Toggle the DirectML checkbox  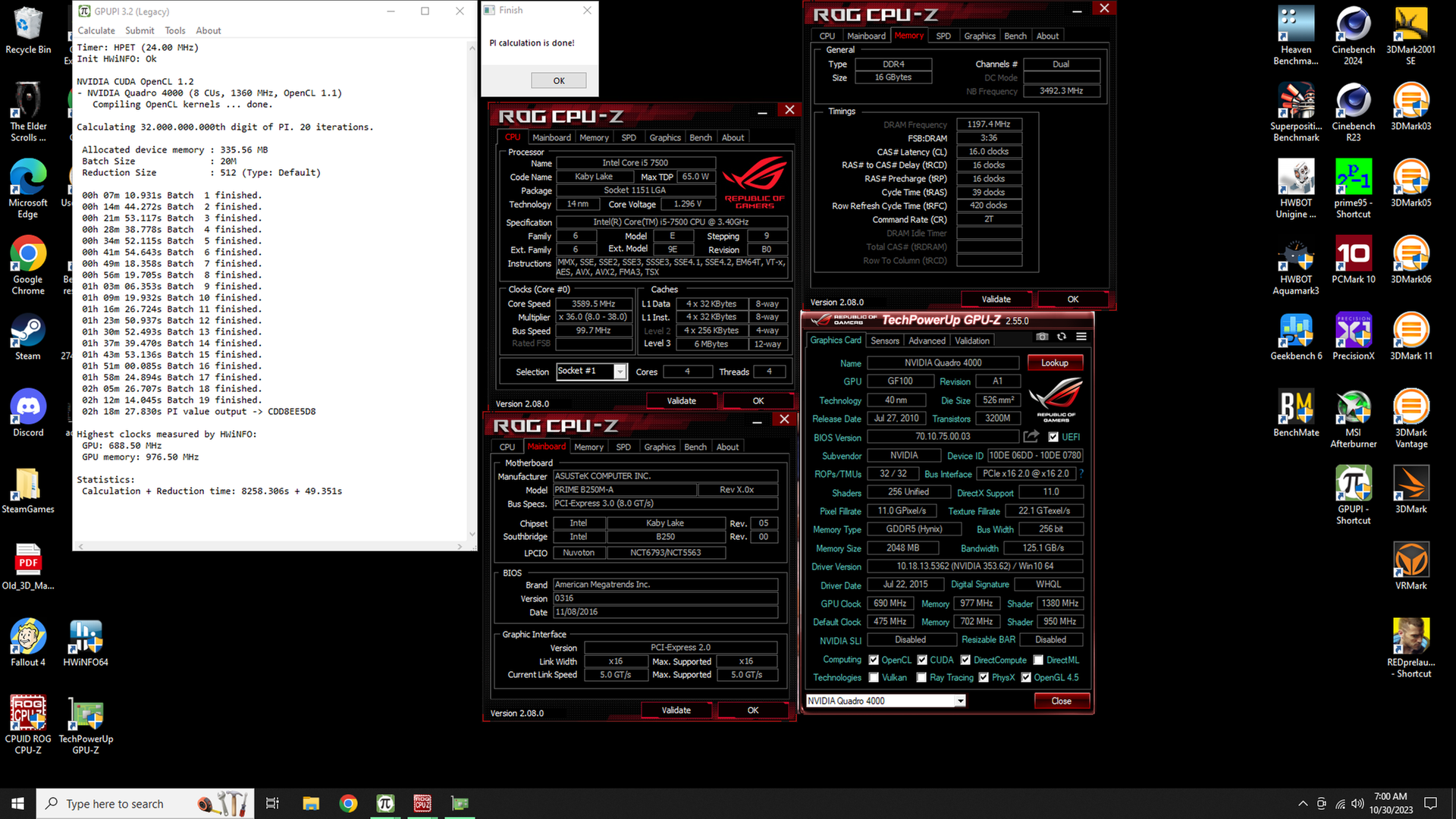pos(1038,660)
